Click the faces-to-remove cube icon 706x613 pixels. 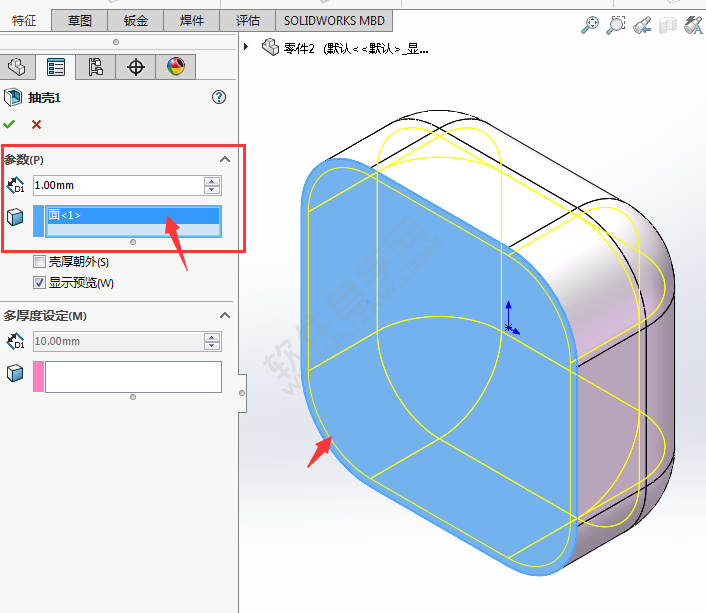point(15,217)
